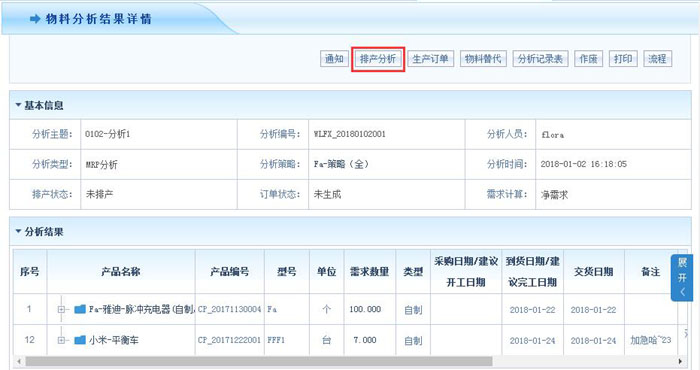700x370 pixels.
Task: Click the blue folder icon for 小米-平衡车
Action: (80, 340)
